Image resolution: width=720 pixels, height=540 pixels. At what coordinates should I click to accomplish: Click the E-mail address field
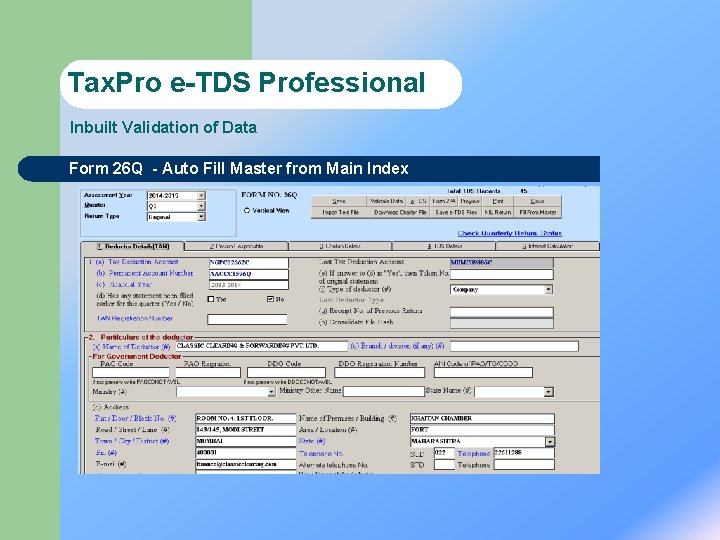pyautogui.click(x=246, y=464)
